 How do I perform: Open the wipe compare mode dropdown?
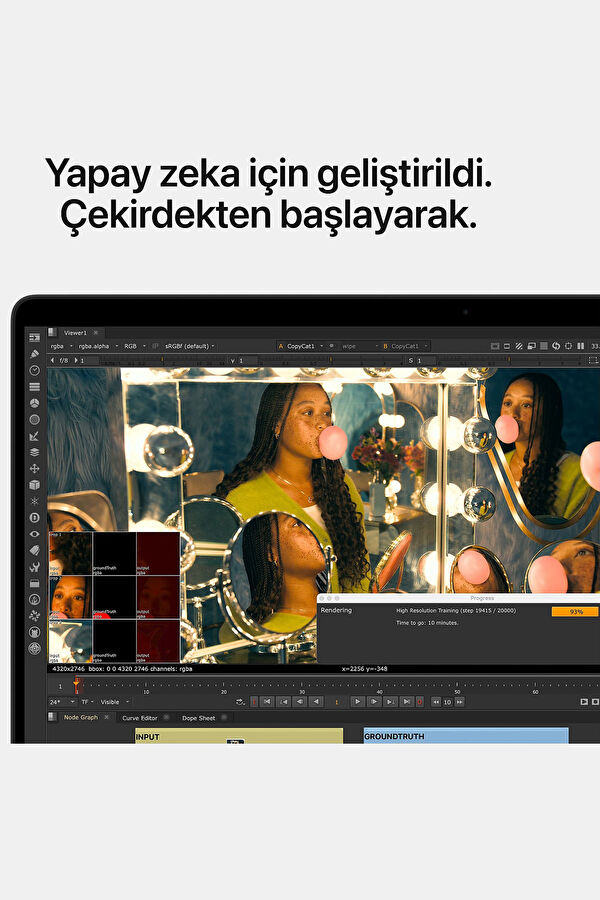tap(359, 346)
